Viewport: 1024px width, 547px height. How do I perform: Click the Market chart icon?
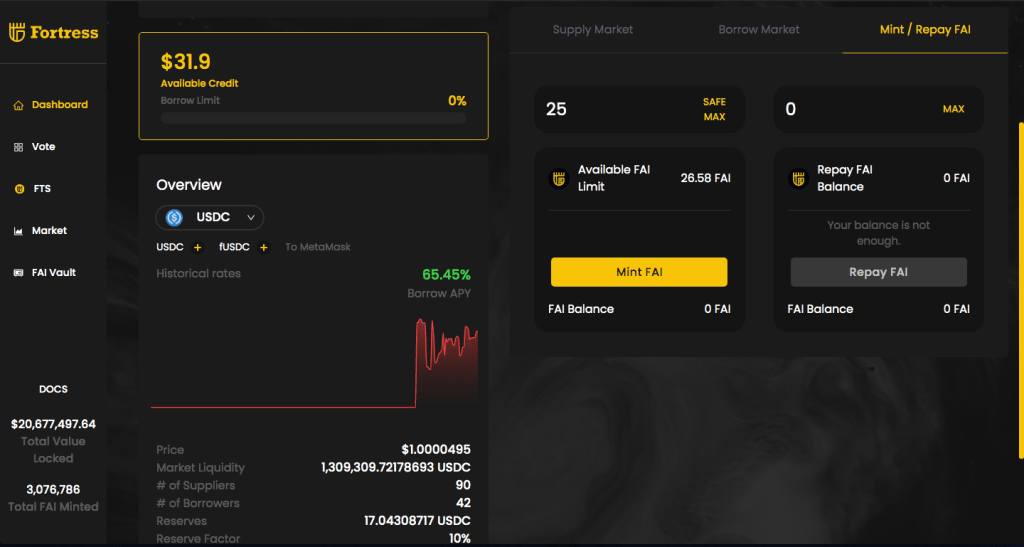[18, 231]
